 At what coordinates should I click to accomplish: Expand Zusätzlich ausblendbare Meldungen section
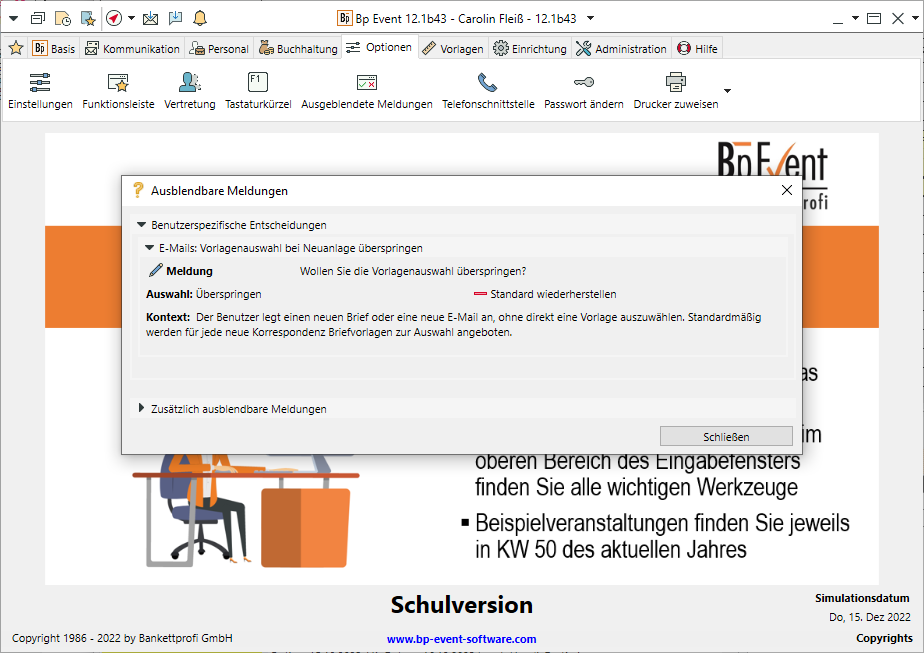coord(141,409)
